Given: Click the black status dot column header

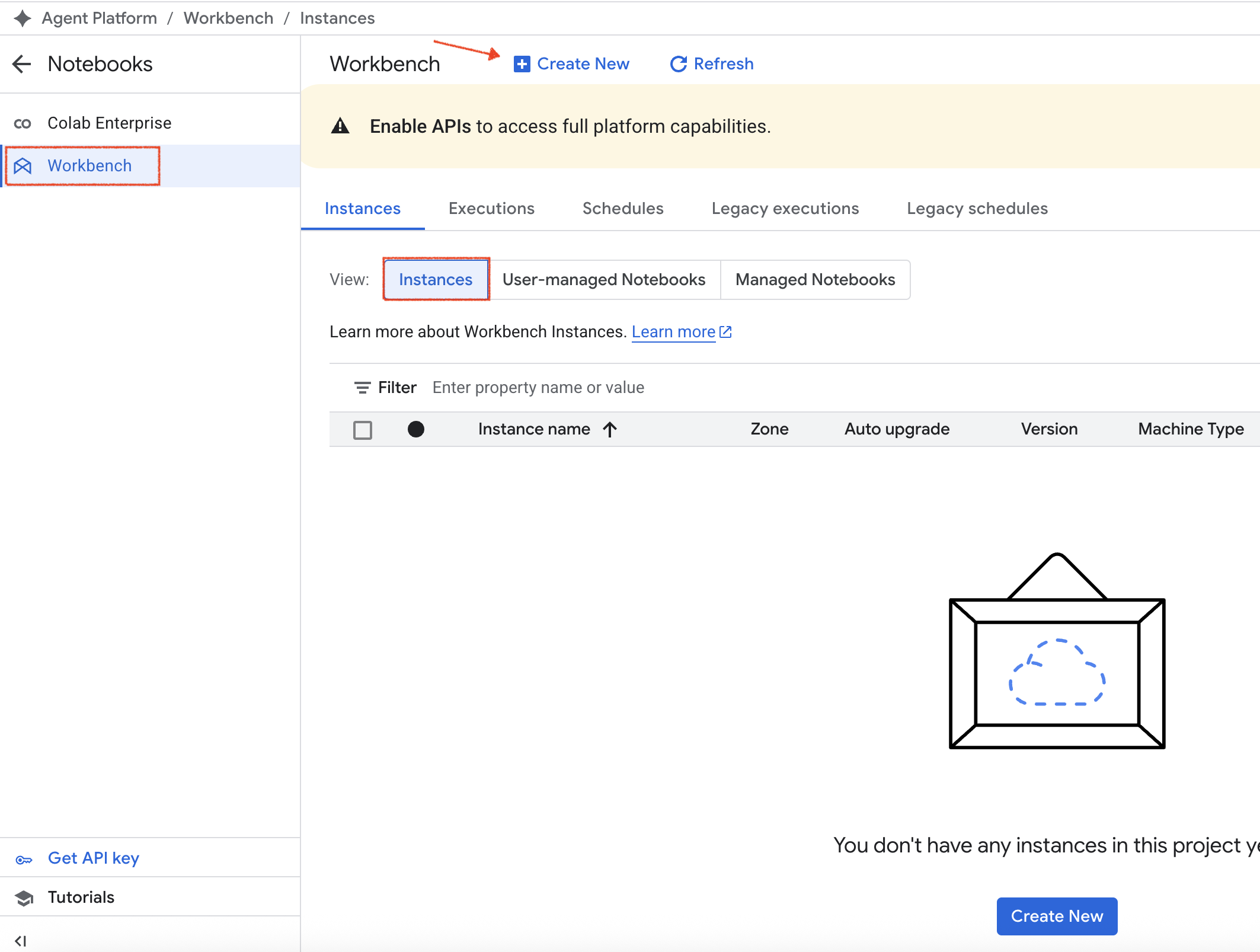Looking at the screenshot, I should point(416,429).
